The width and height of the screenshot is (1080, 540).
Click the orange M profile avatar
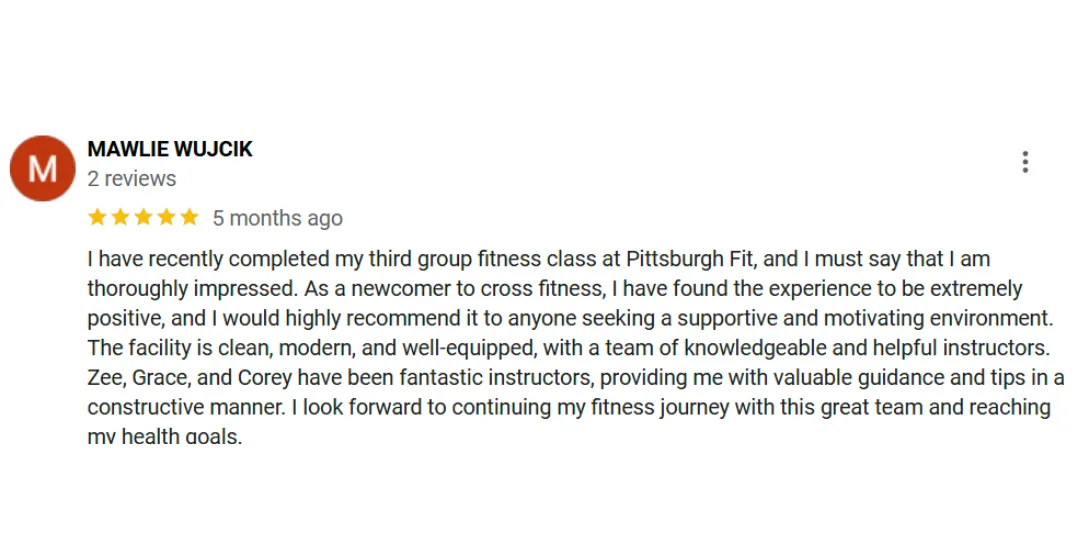[42, 169]
